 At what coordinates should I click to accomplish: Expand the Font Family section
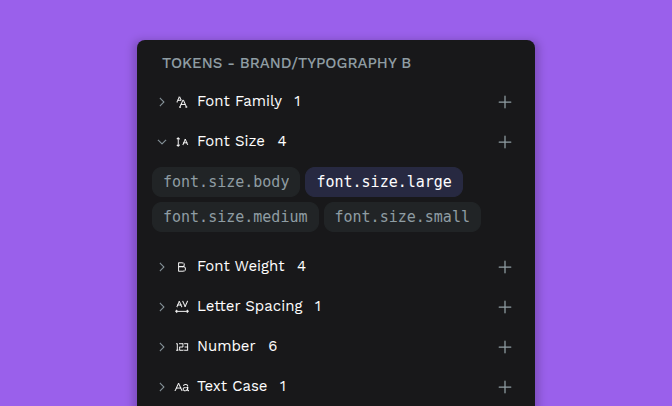pos(162,102)
